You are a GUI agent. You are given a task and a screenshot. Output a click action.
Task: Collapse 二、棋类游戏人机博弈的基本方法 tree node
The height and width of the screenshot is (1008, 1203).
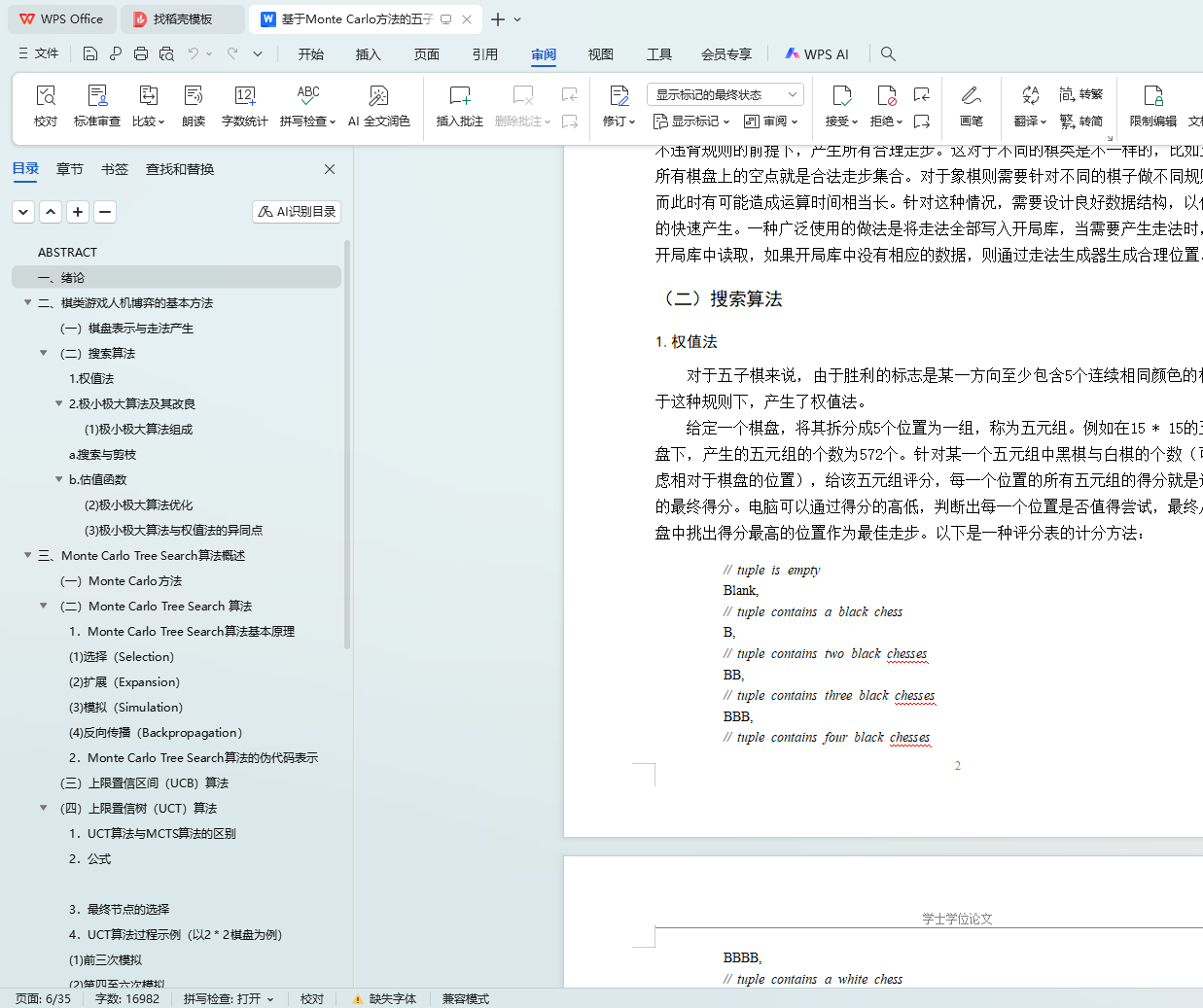coord(27,302)
